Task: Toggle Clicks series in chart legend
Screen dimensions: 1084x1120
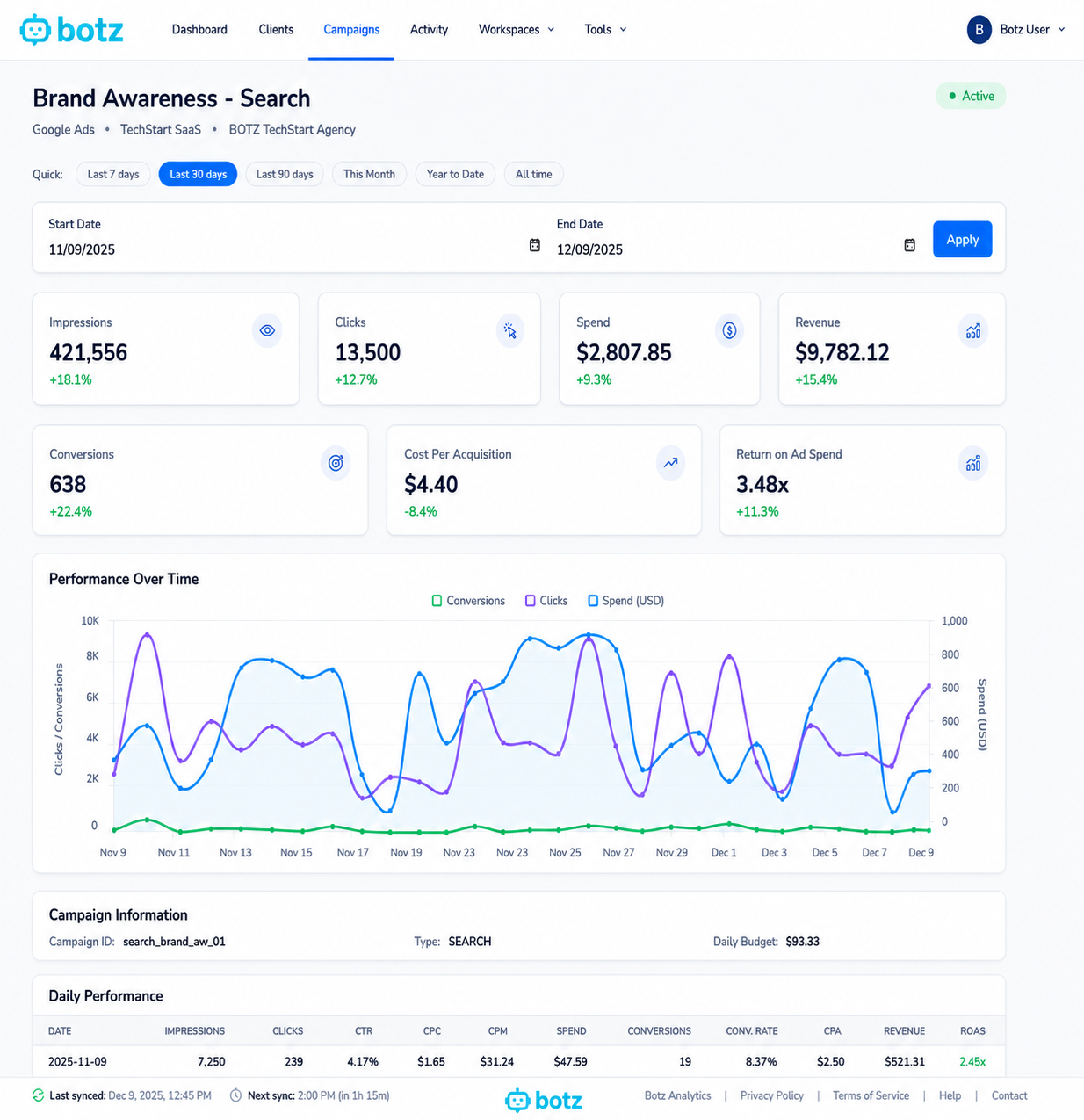Action: click(x=546, y=601)
